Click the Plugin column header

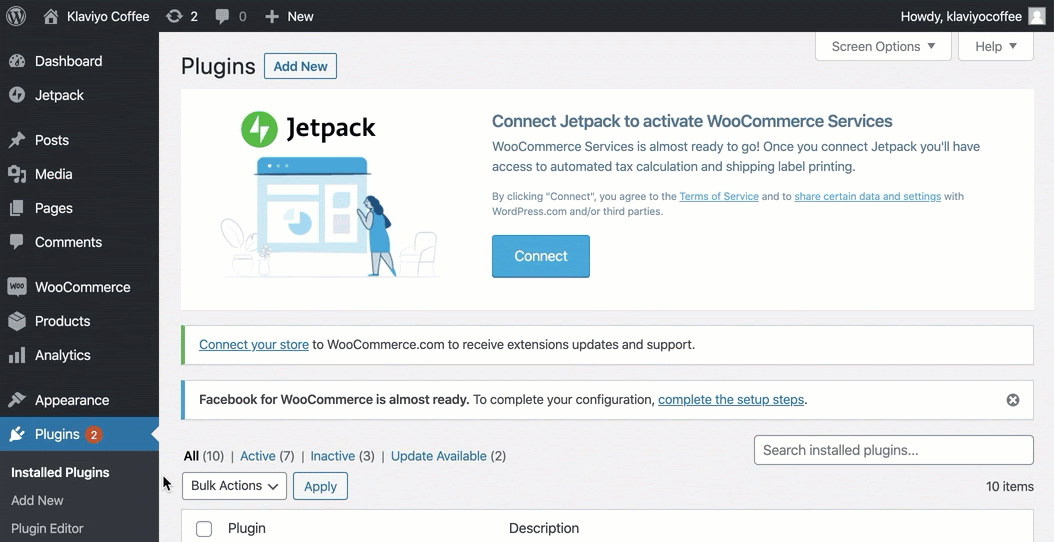247,529
